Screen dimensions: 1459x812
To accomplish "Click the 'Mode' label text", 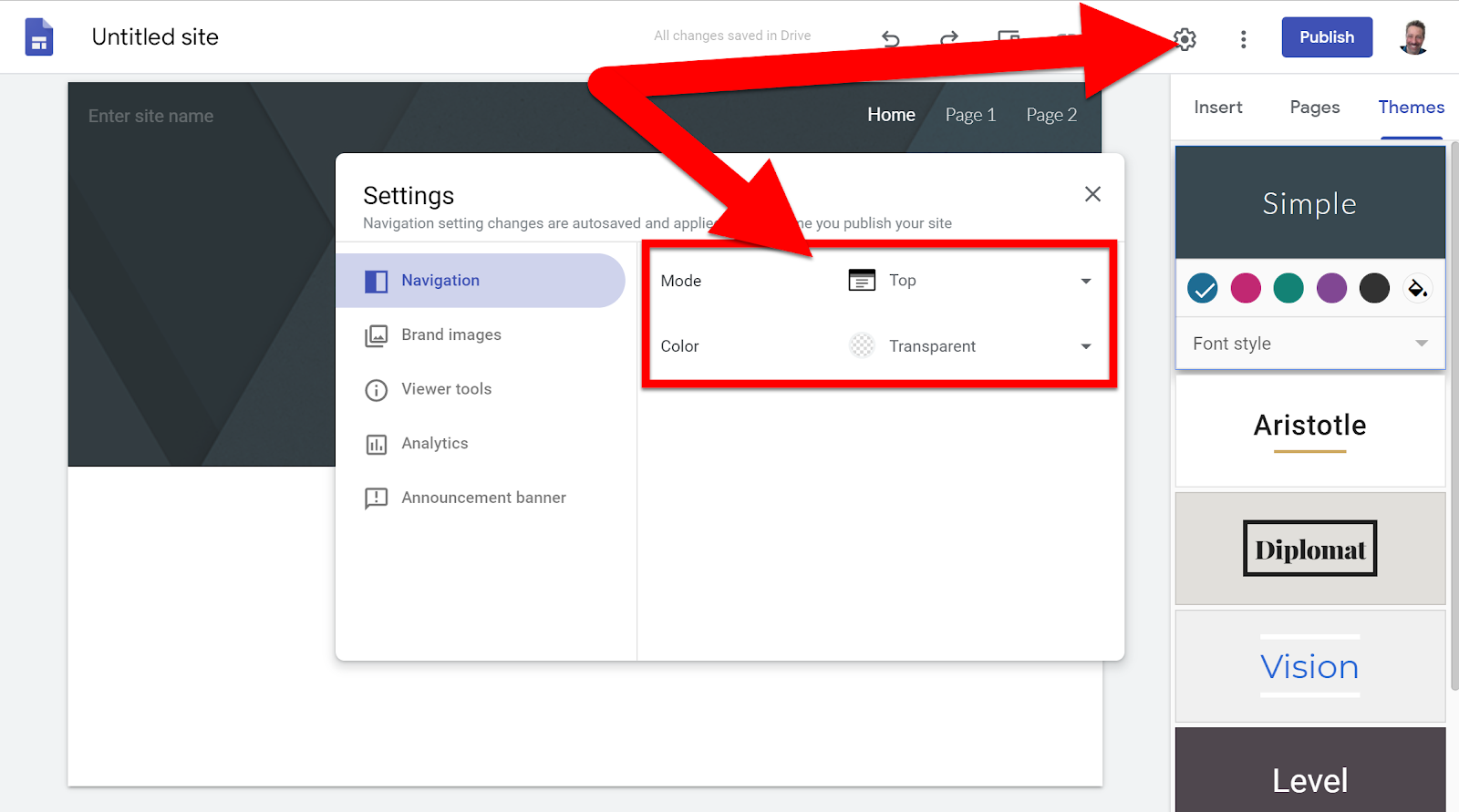I will point(681,281).
